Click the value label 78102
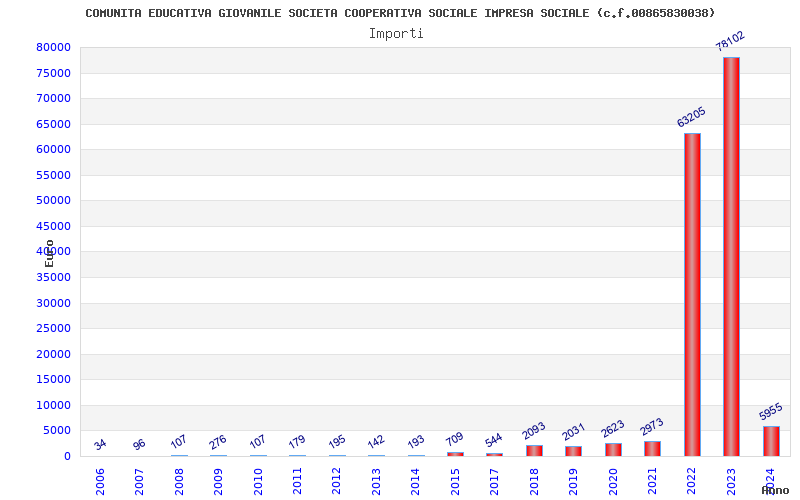This screenshot has height=500, width=800. tap(730, 41)
